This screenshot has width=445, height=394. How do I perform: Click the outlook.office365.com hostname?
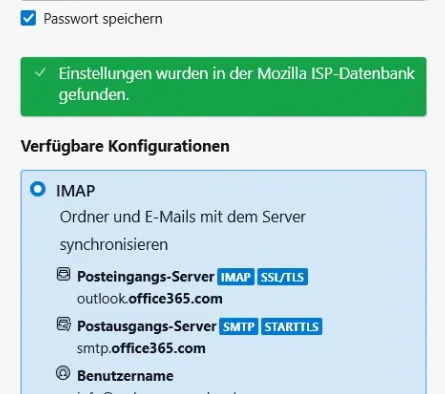[x=150, y=299]
